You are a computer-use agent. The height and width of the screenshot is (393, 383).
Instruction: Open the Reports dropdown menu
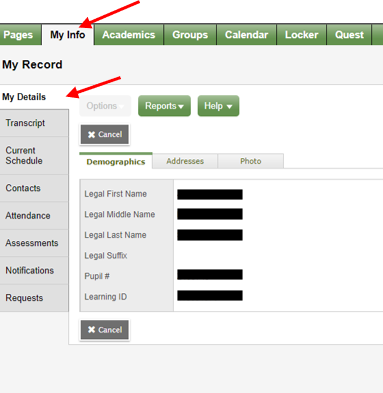click(x=164, y=106)
